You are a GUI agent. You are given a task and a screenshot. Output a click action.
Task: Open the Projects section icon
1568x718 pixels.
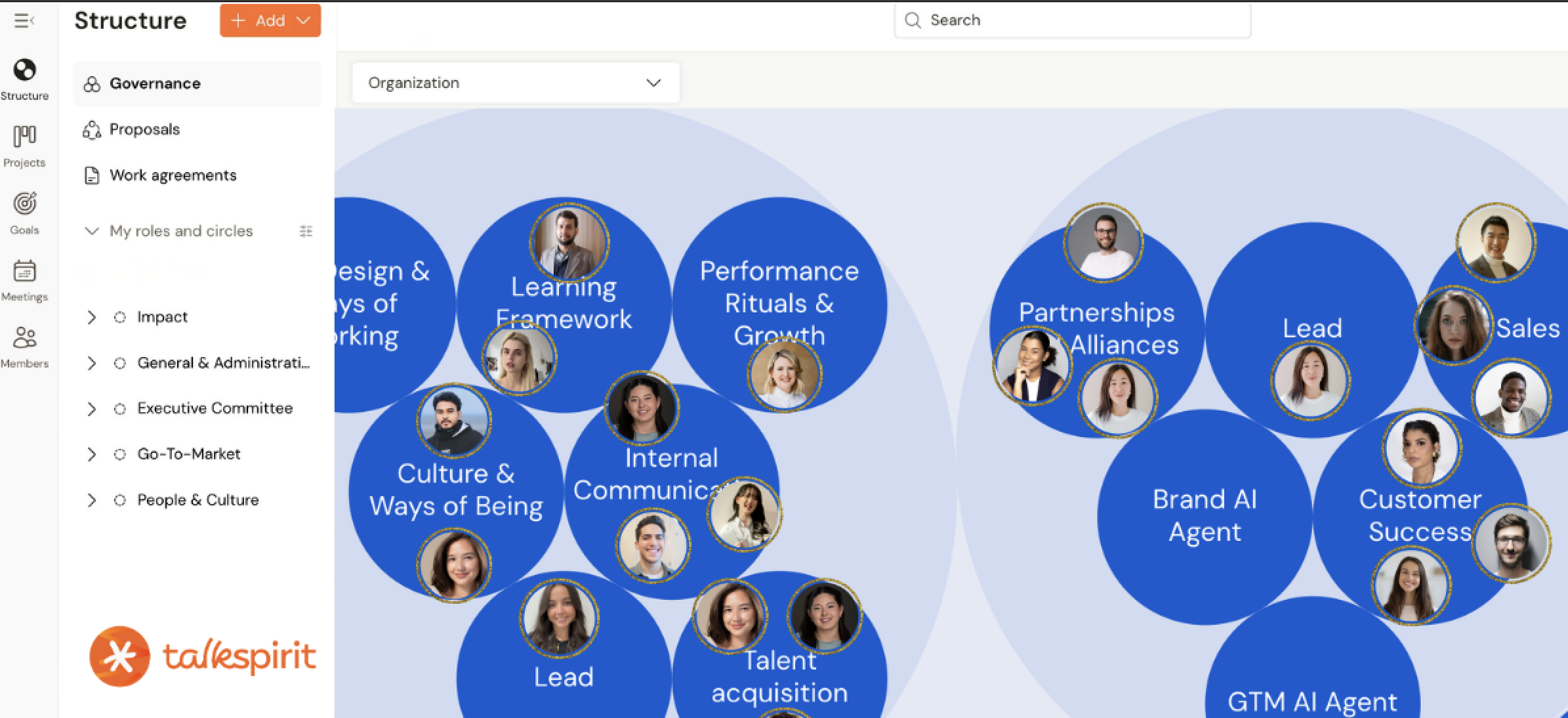24,137
